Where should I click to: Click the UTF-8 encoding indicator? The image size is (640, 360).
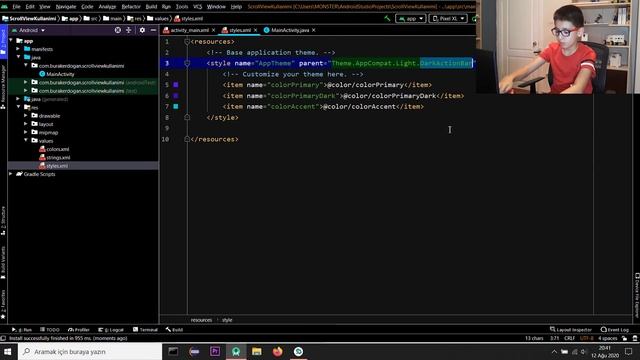pos(587,338)
